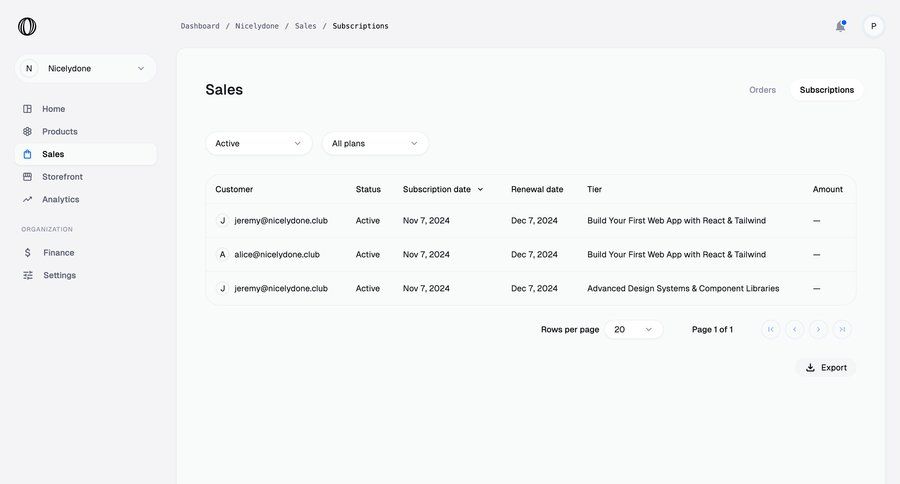Open the user profile avatar P
The width and height of the screenshot is (900, 484).
click(x=873, y=26)
